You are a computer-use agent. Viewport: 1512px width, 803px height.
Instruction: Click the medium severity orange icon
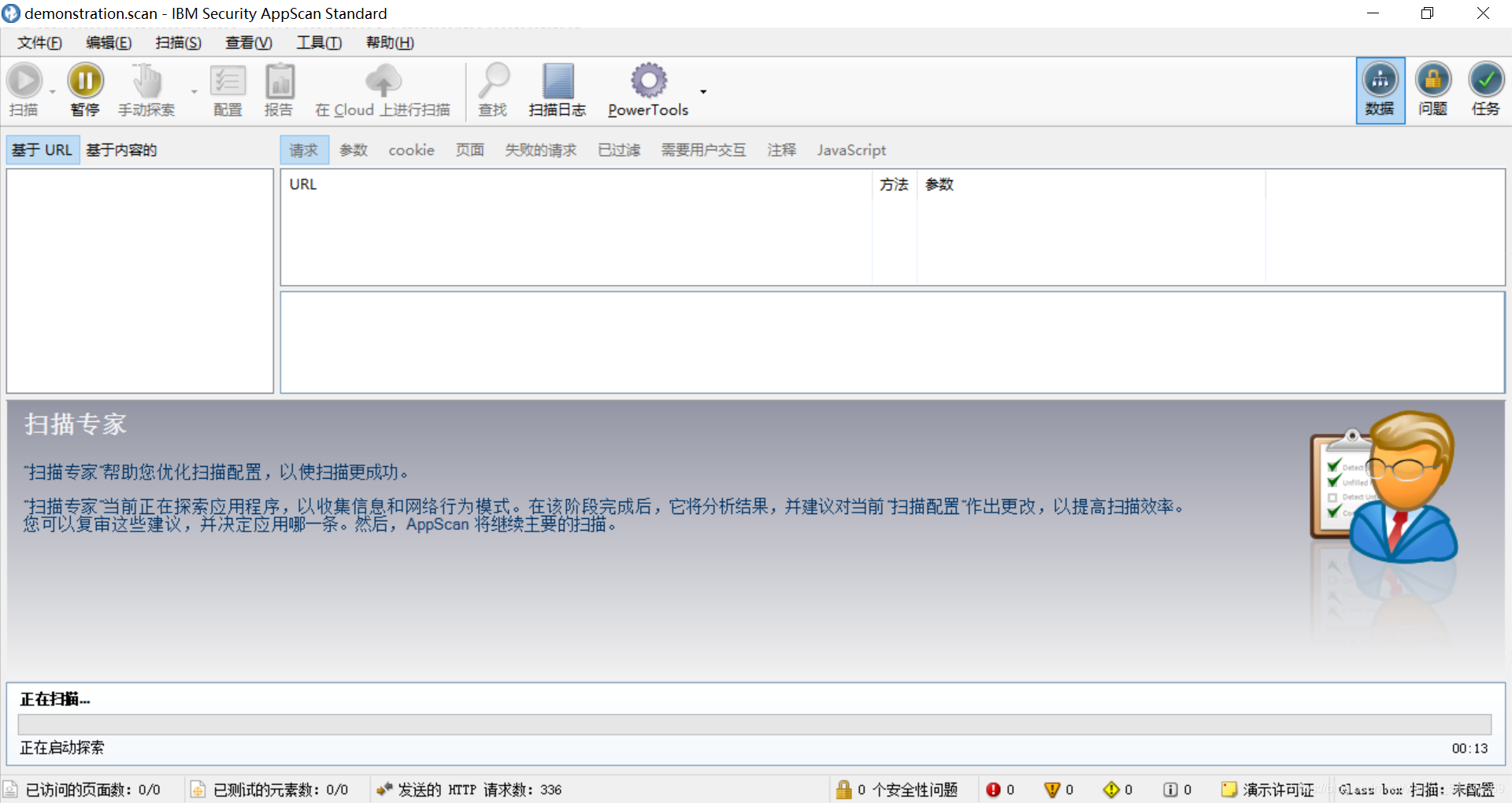pyautogui.click(x=1051, y=790)
